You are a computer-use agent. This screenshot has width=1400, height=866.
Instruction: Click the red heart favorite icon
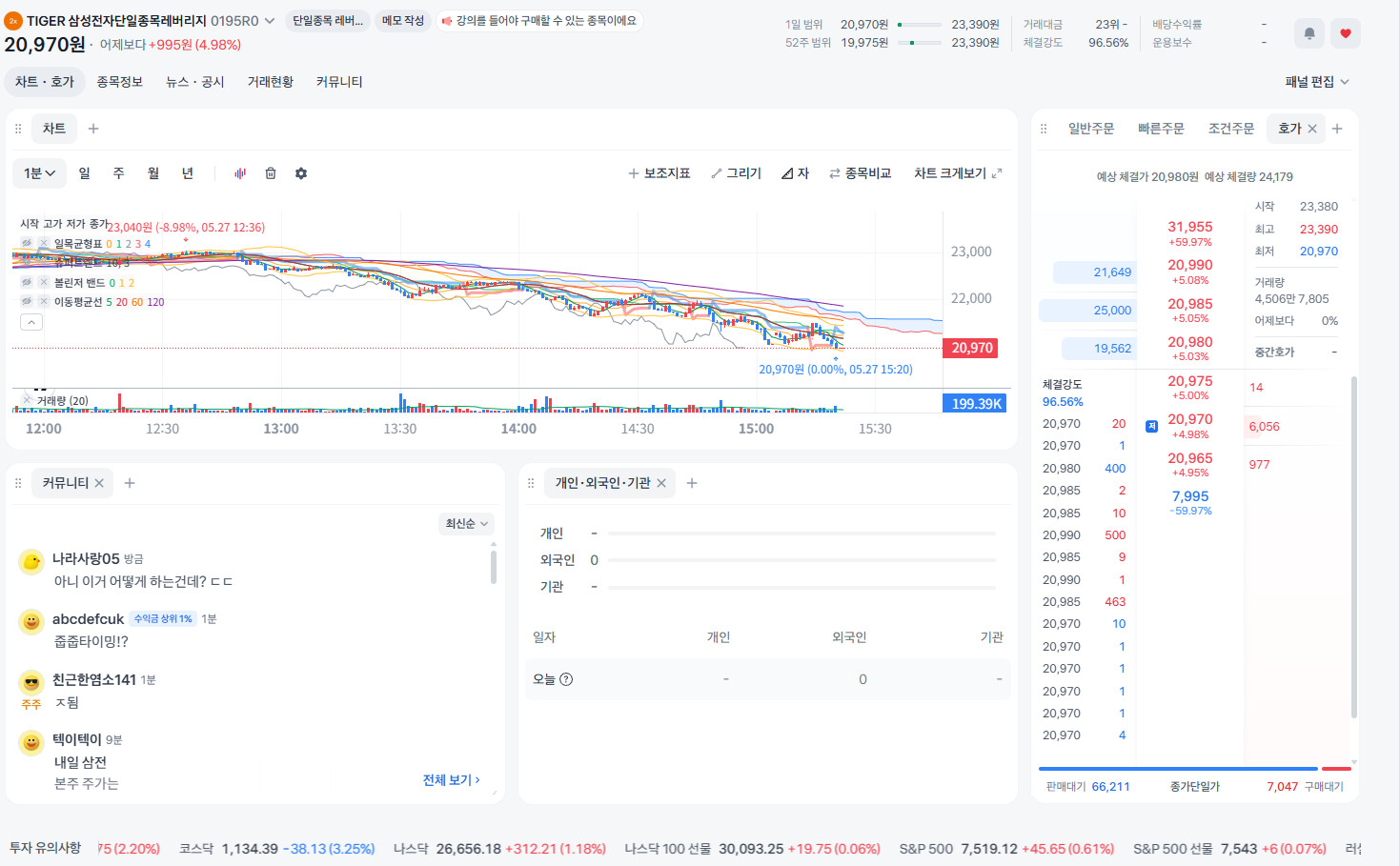coord(1346,33)
